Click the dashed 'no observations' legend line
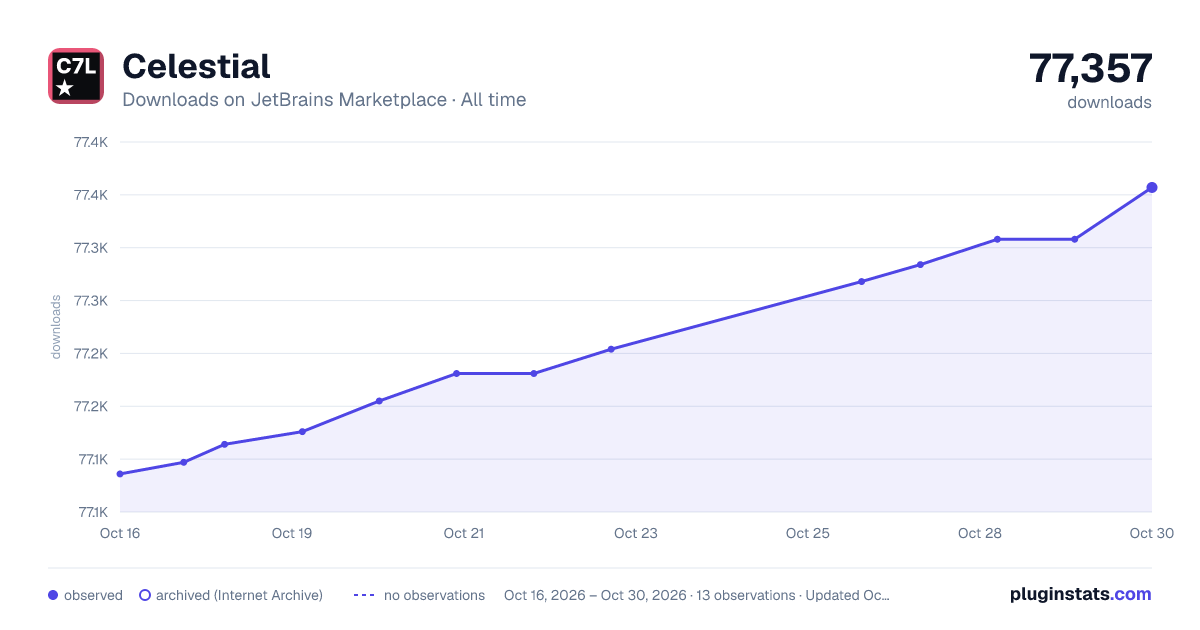 364,595
